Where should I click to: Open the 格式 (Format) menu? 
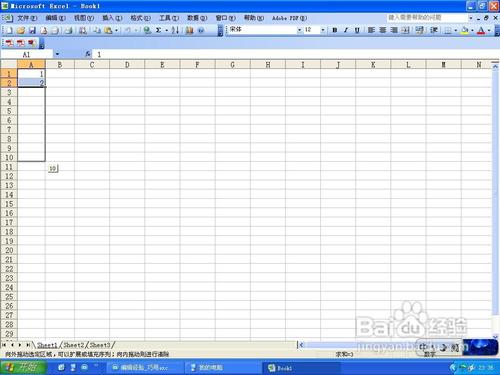140,18
